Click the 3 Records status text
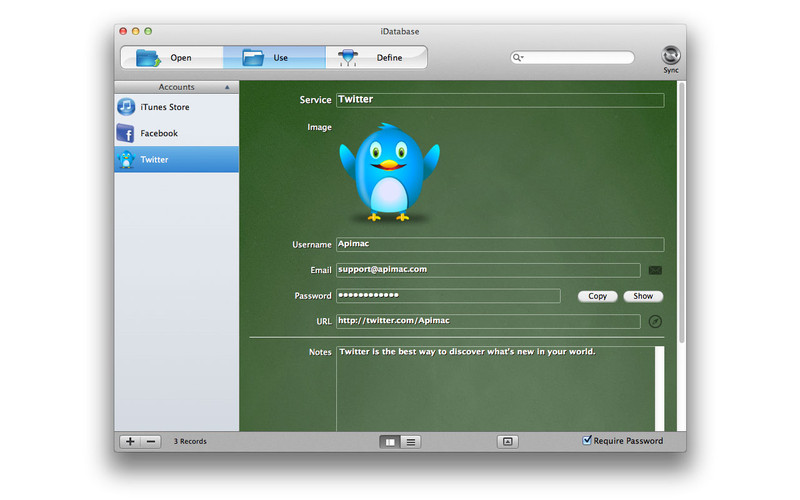This screenshot has width=800, height=500. [x=190, y=441]
